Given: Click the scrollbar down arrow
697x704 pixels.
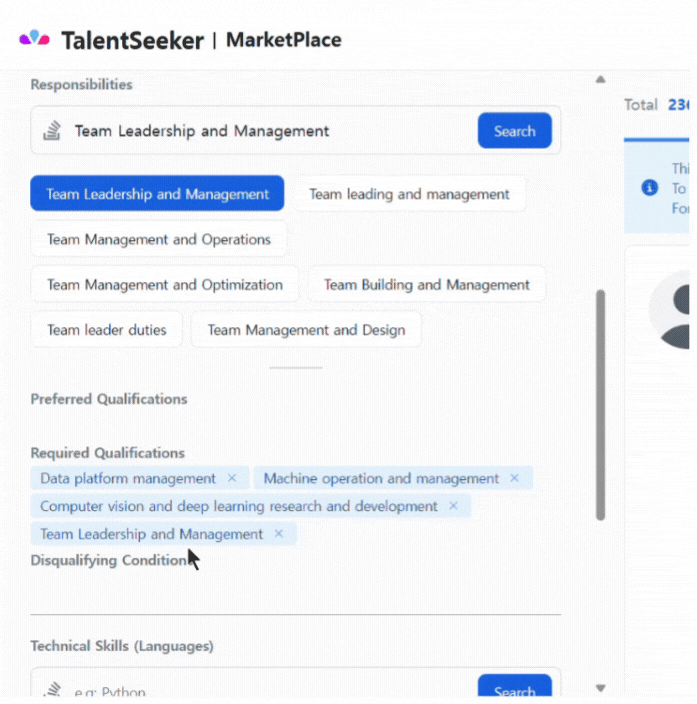Looking at the screenshot, I should point(600,688).
